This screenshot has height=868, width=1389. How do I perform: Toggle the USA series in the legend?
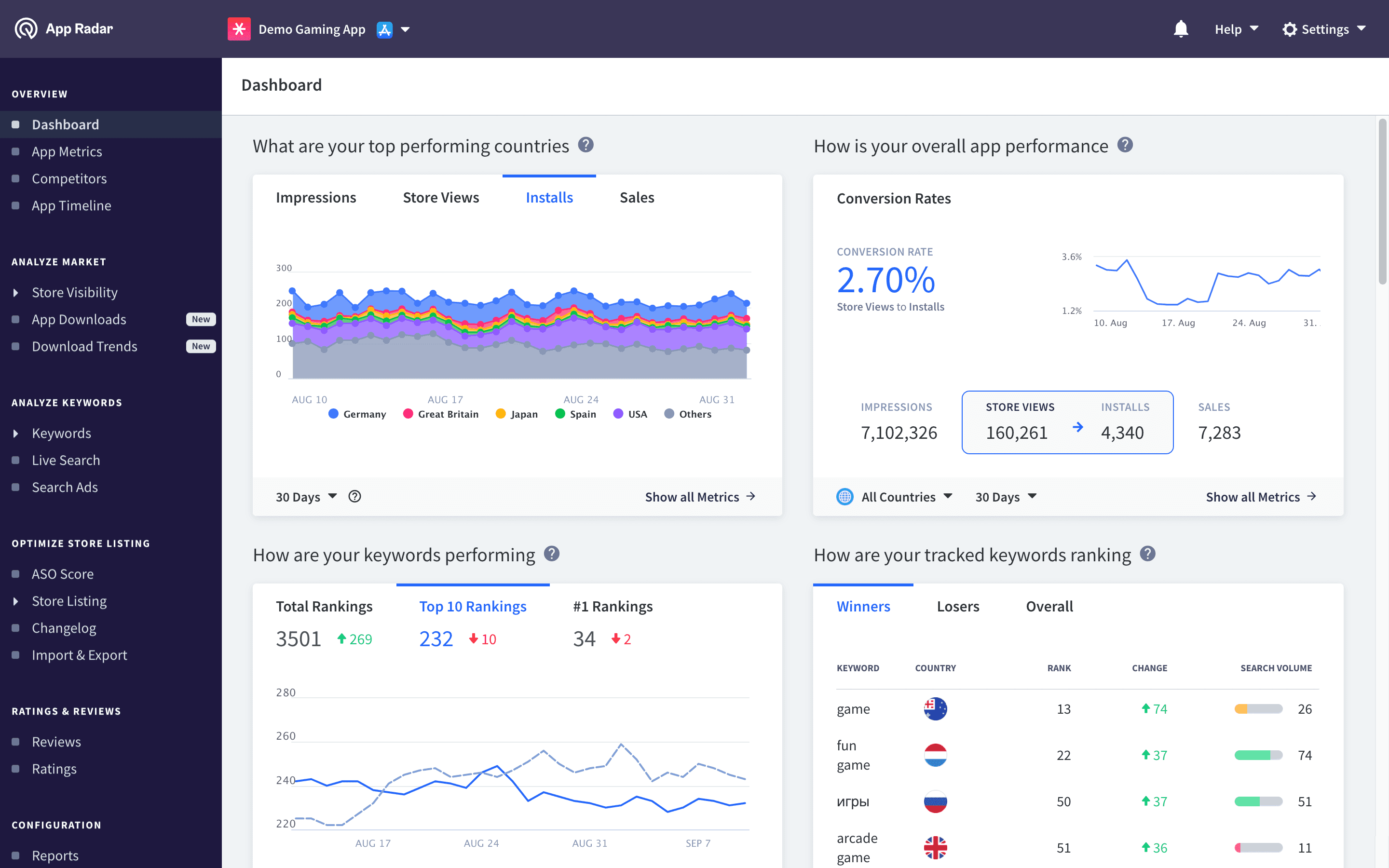tap(630, 413)
